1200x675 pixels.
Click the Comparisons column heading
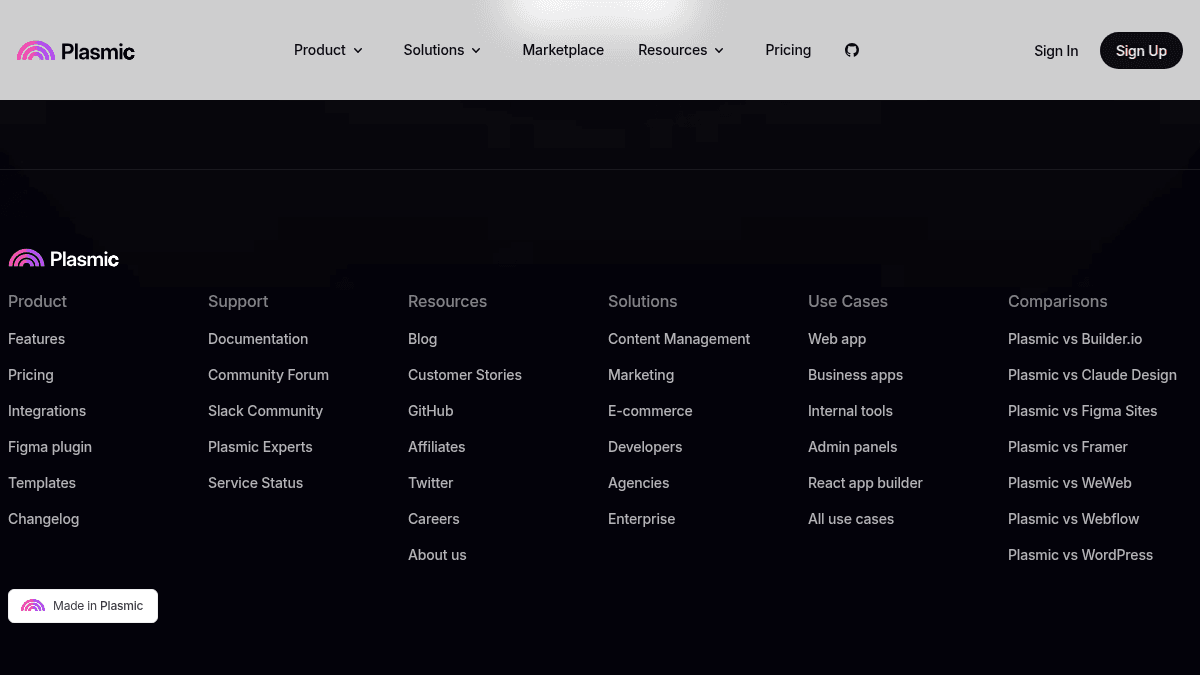(1057, 301)
